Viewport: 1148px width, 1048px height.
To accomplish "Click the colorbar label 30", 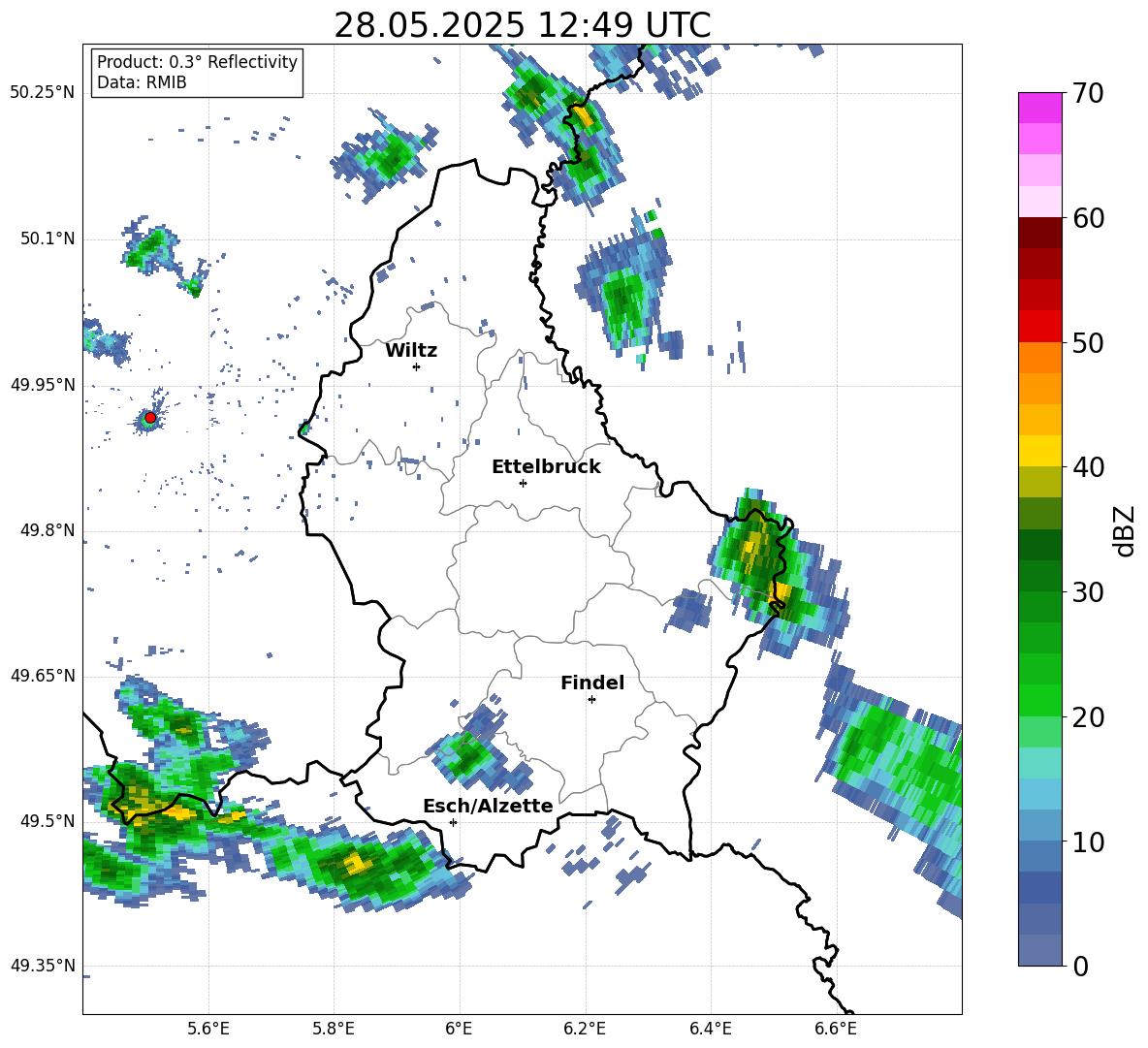I will tap(1088, 592).
